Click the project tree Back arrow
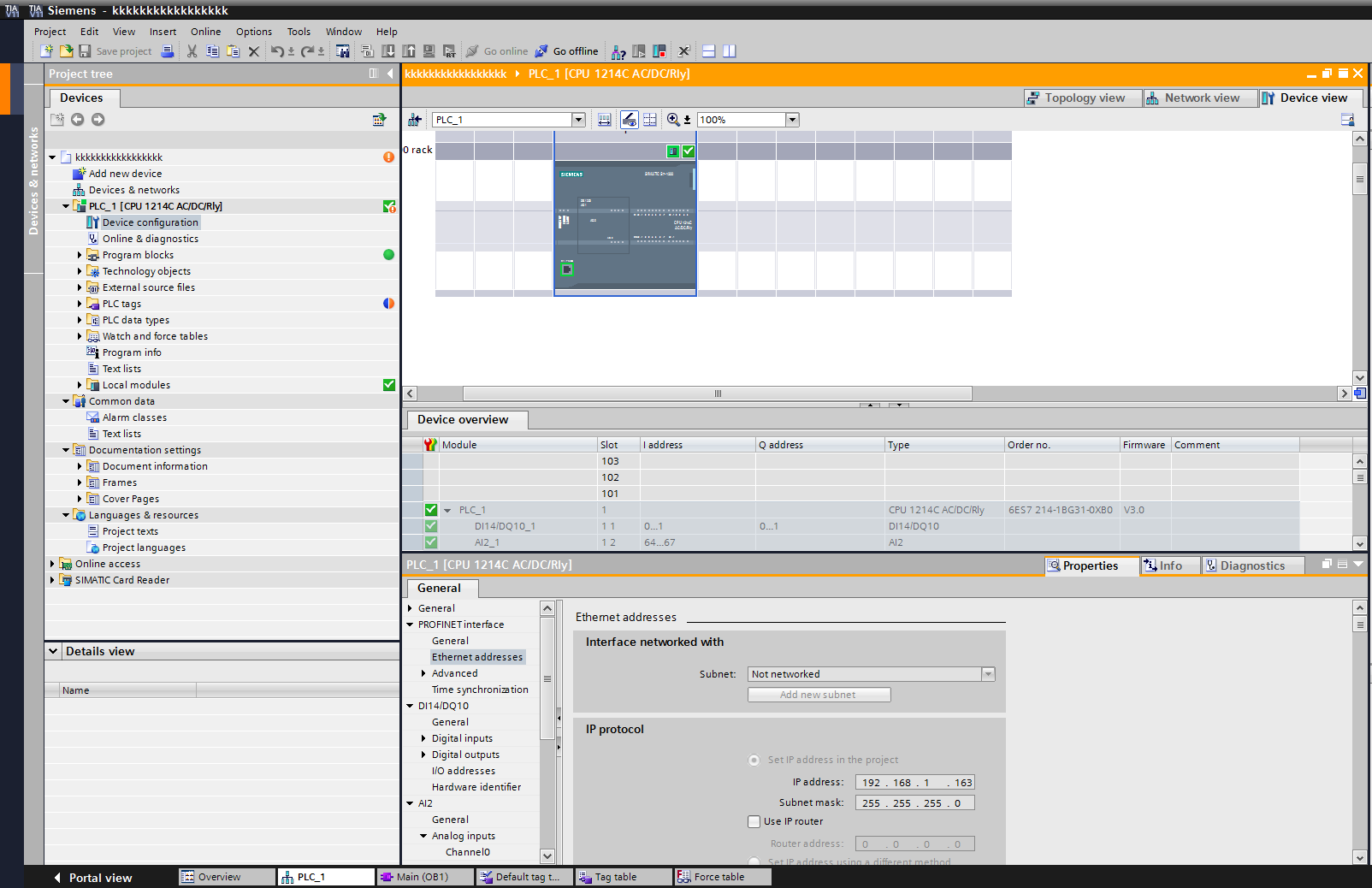The image size is (1372, 888). (x=77, y=120)
